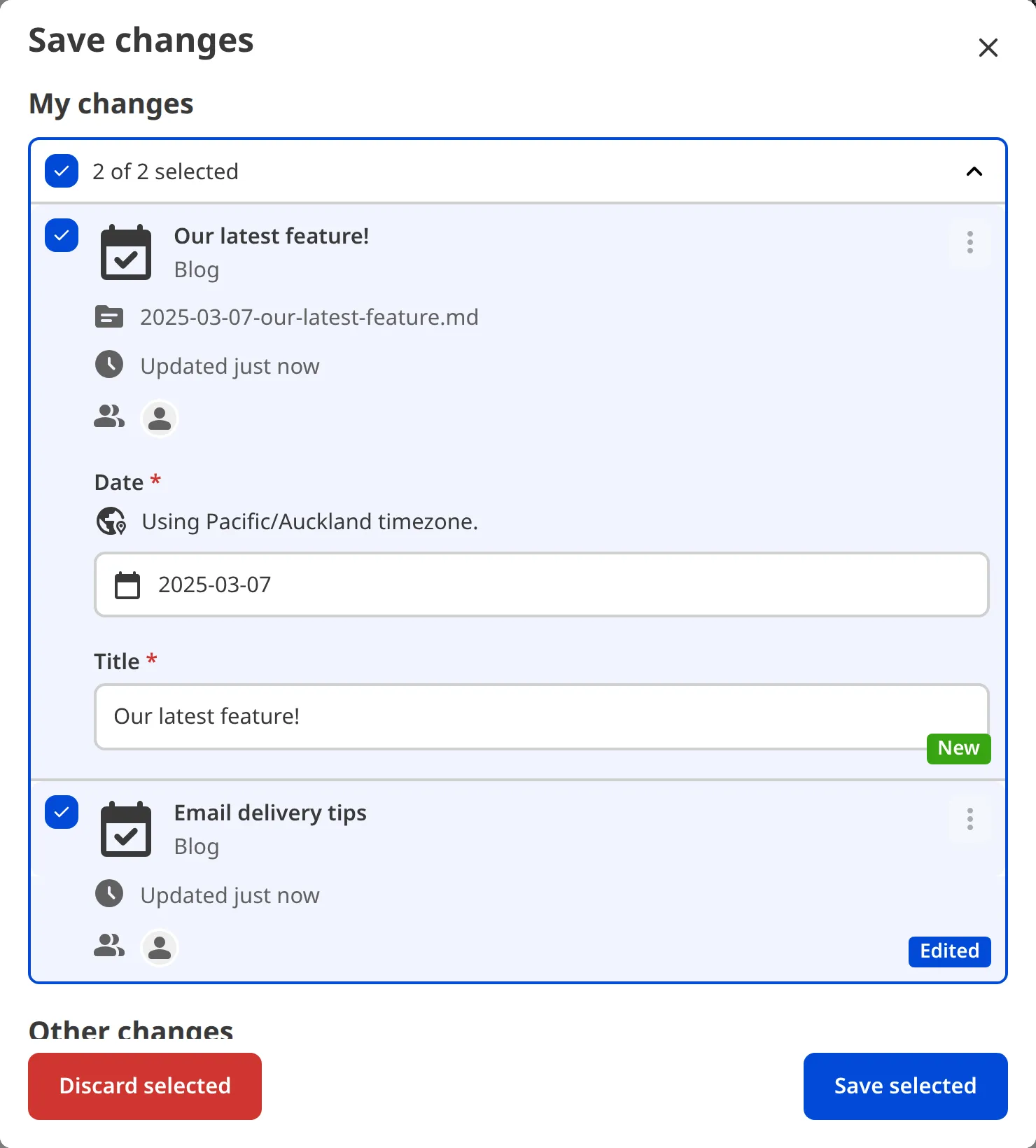Click 'Updated just now' under 'Our latest feature!'
Screen dimensions: 1036x1148
(x=230, y=366)
